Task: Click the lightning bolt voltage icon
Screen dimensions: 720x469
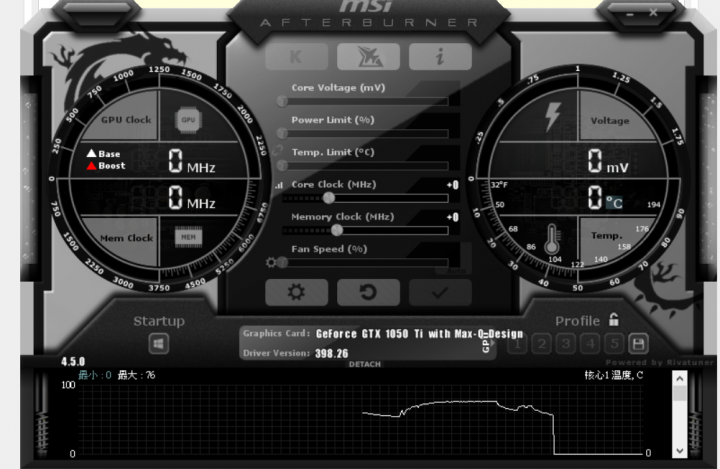Action: coord(553,117)
